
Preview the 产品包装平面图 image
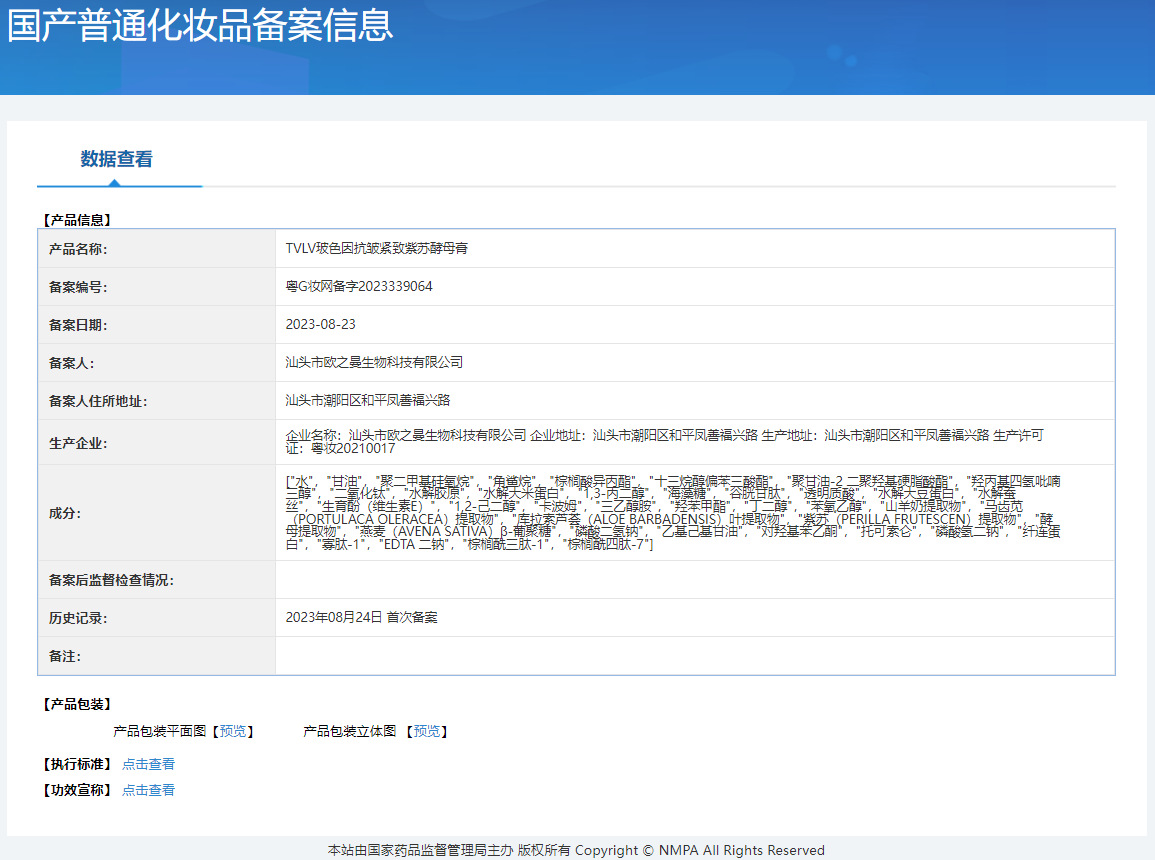pos(233,731)
